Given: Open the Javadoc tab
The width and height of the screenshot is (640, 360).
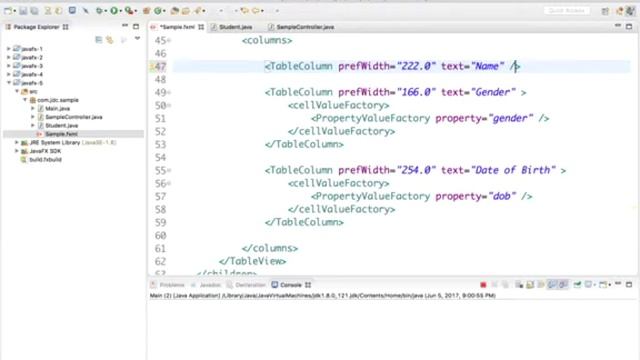Looking at the screenshot, I should point(206,285).
